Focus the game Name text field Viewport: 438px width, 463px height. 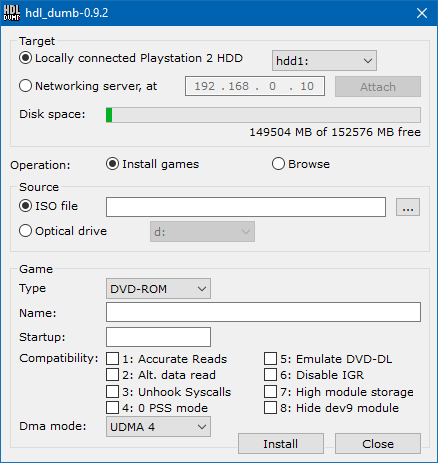(263, 312)
